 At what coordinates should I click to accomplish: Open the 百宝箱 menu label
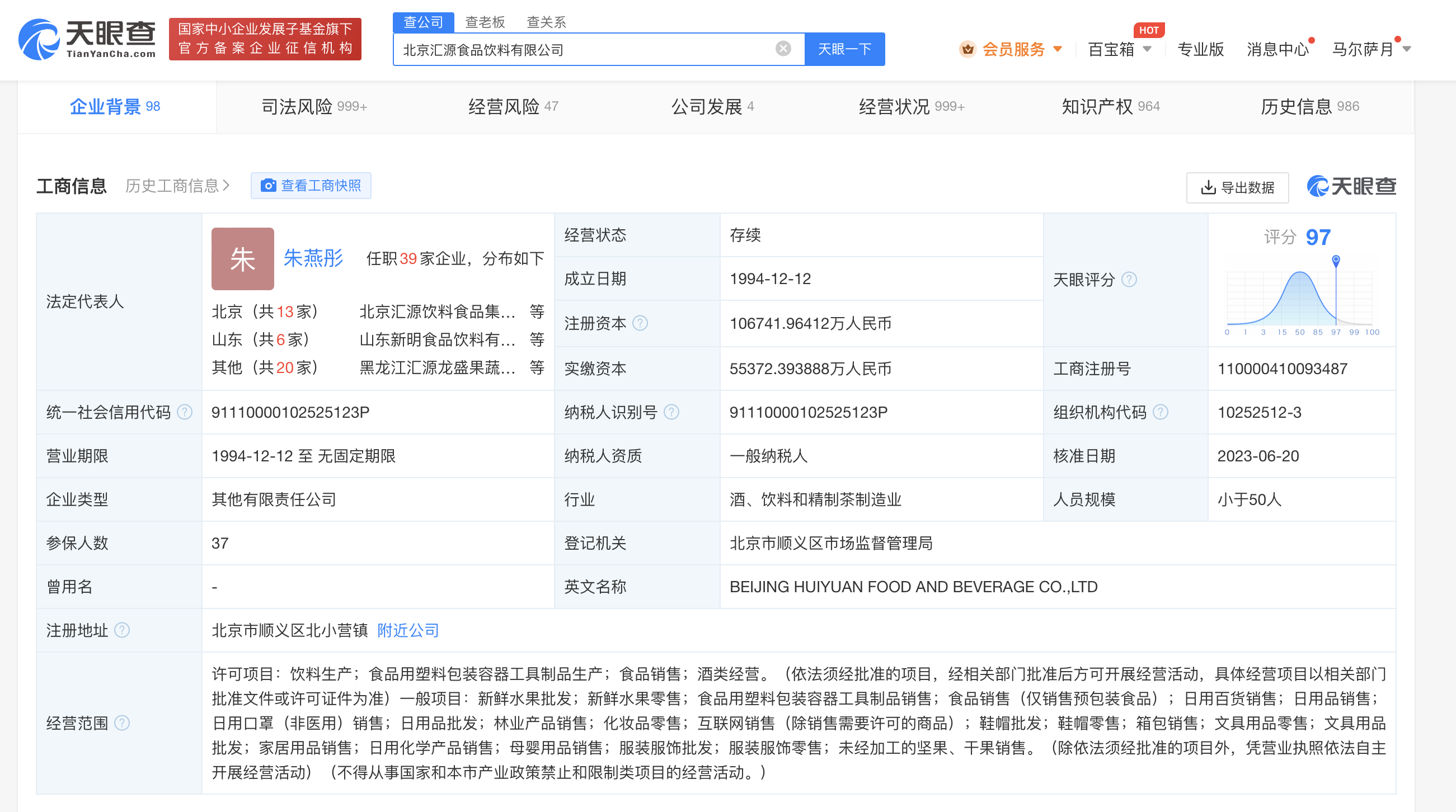[x=1111, y=49]
